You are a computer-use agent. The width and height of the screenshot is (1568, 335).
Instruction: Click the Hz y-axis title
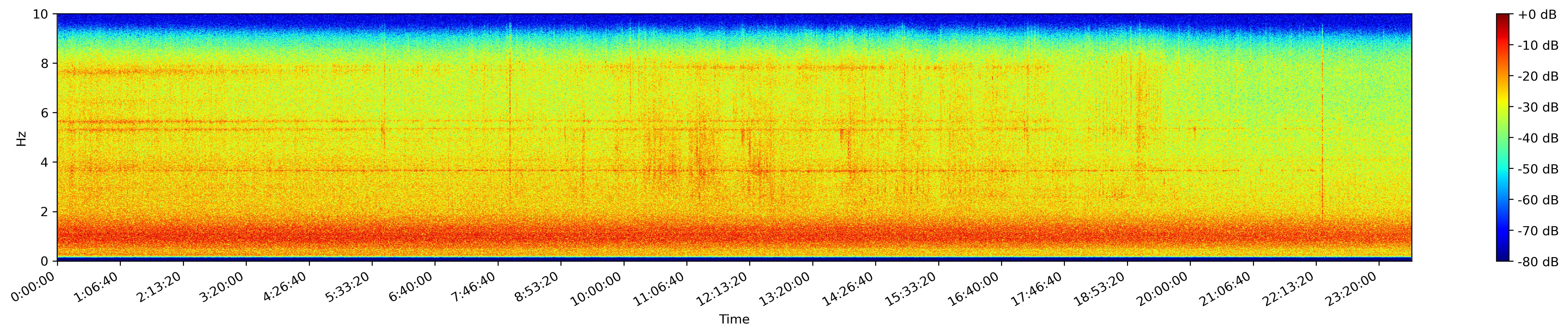(21, 138)
